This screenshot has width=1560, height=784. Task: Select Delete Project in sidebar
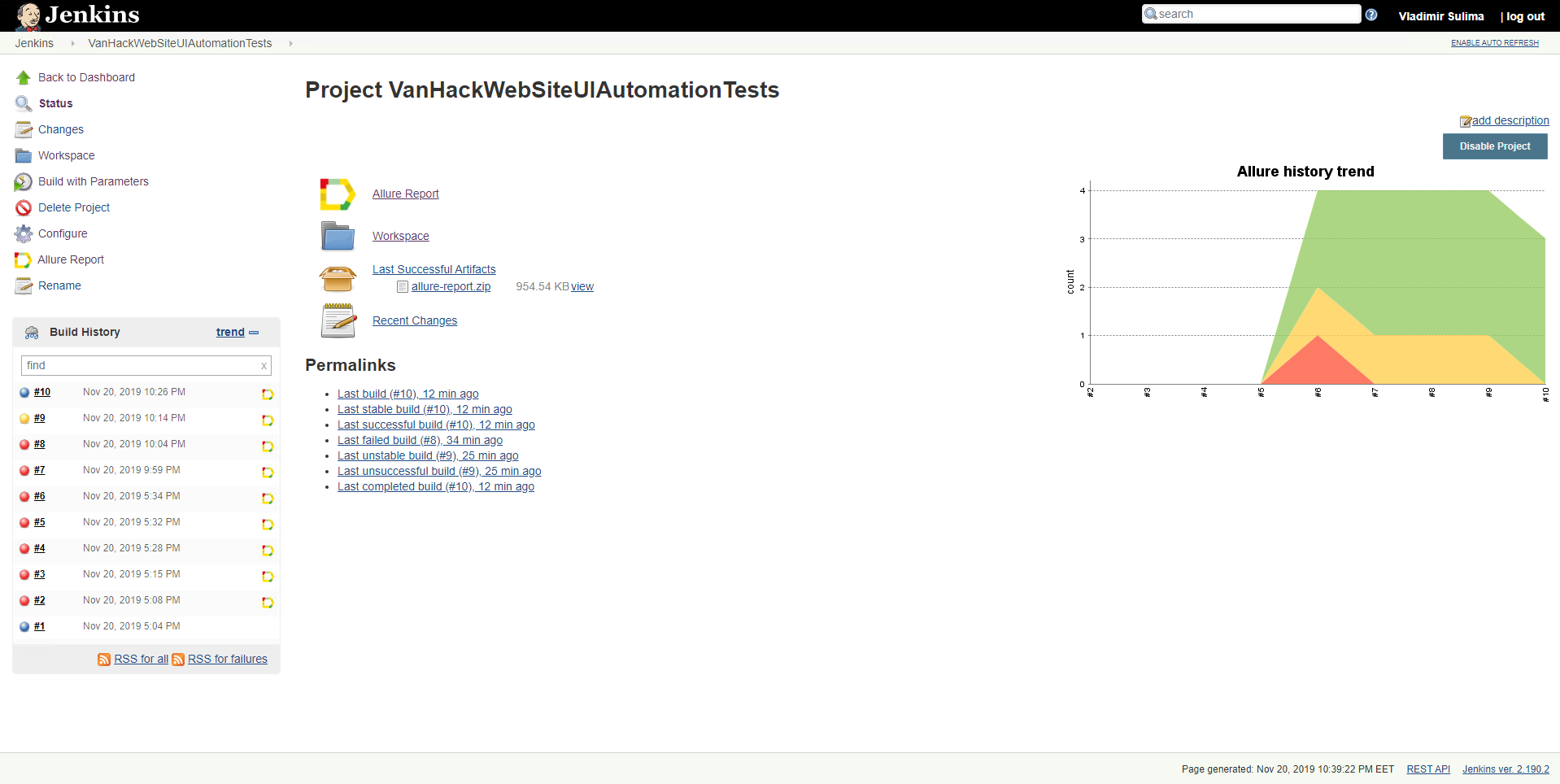pos(74,207)
